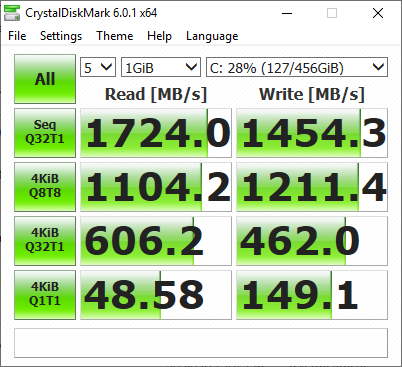Open the Help menu
This screenshot has height=367, width=402.
point(159,36)
